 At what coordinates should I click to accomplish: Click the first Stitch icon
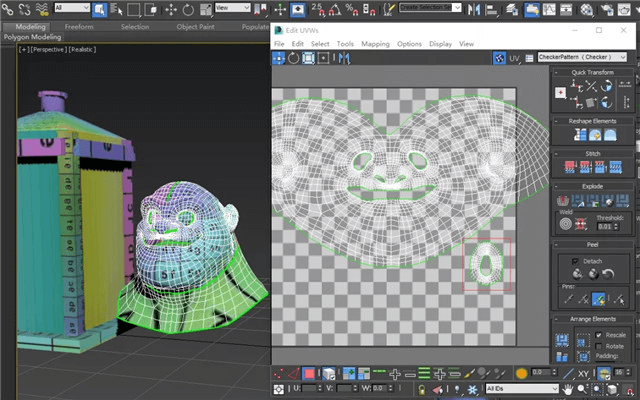point(571,167)
